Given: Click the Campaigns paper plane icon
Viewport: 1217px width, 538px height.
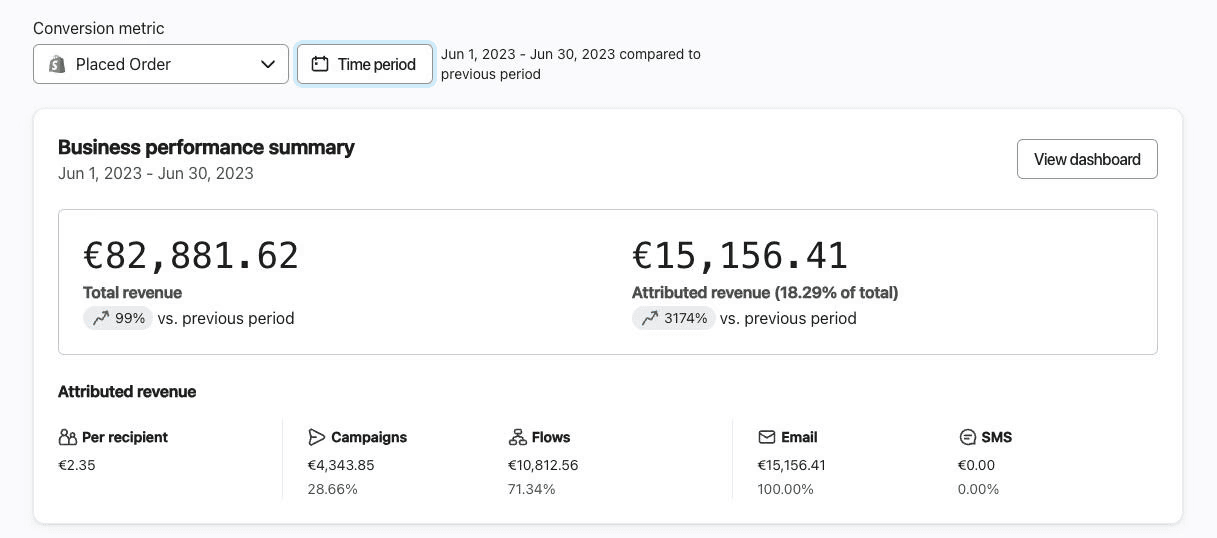Looking at the screenshot, I should point(317,437).
